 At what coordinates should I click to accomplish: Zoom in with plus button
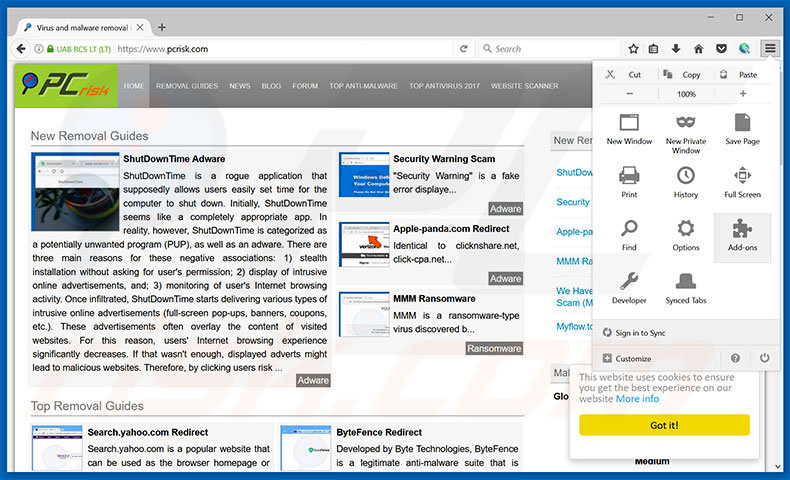pos(743,94)
